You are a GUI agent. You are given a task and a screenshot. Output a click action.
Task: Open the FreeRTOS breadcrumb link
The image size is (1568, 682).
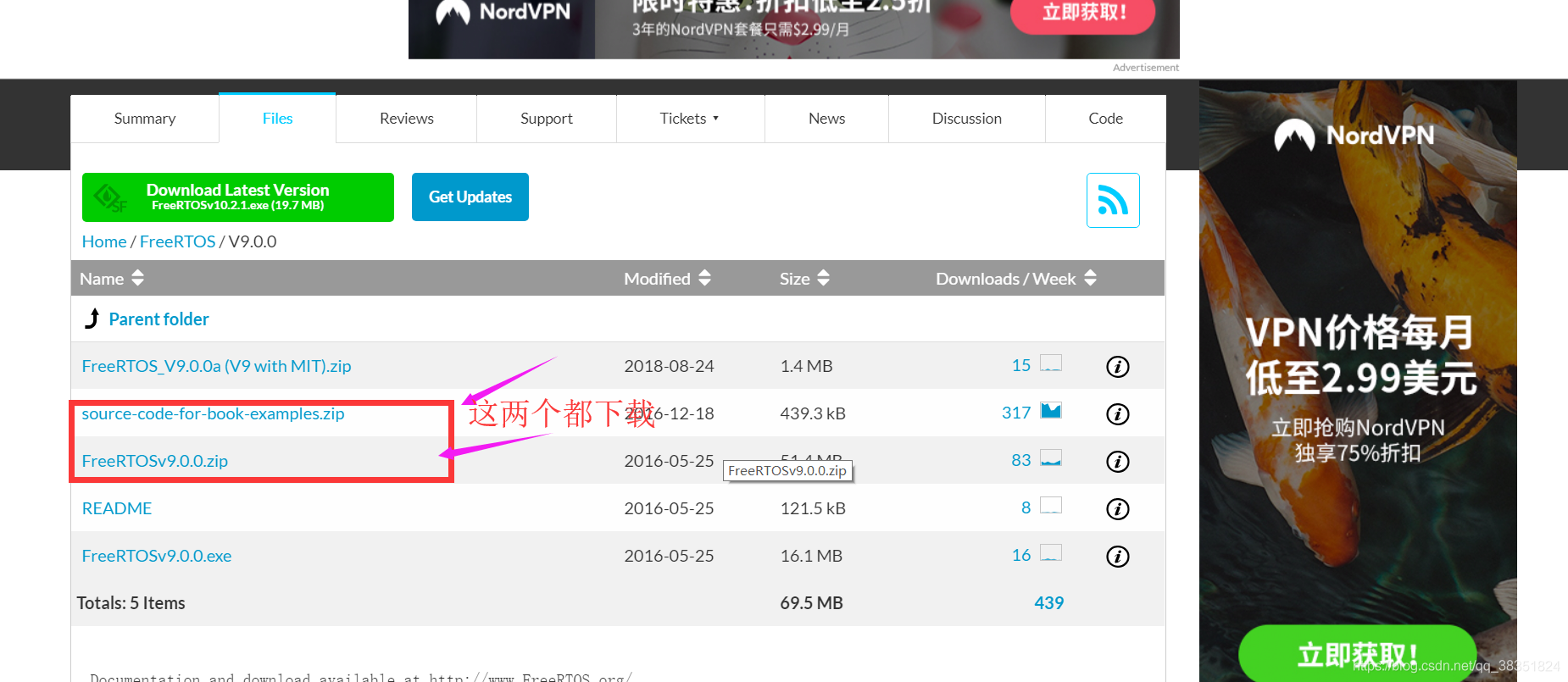[x=178, y=241]
